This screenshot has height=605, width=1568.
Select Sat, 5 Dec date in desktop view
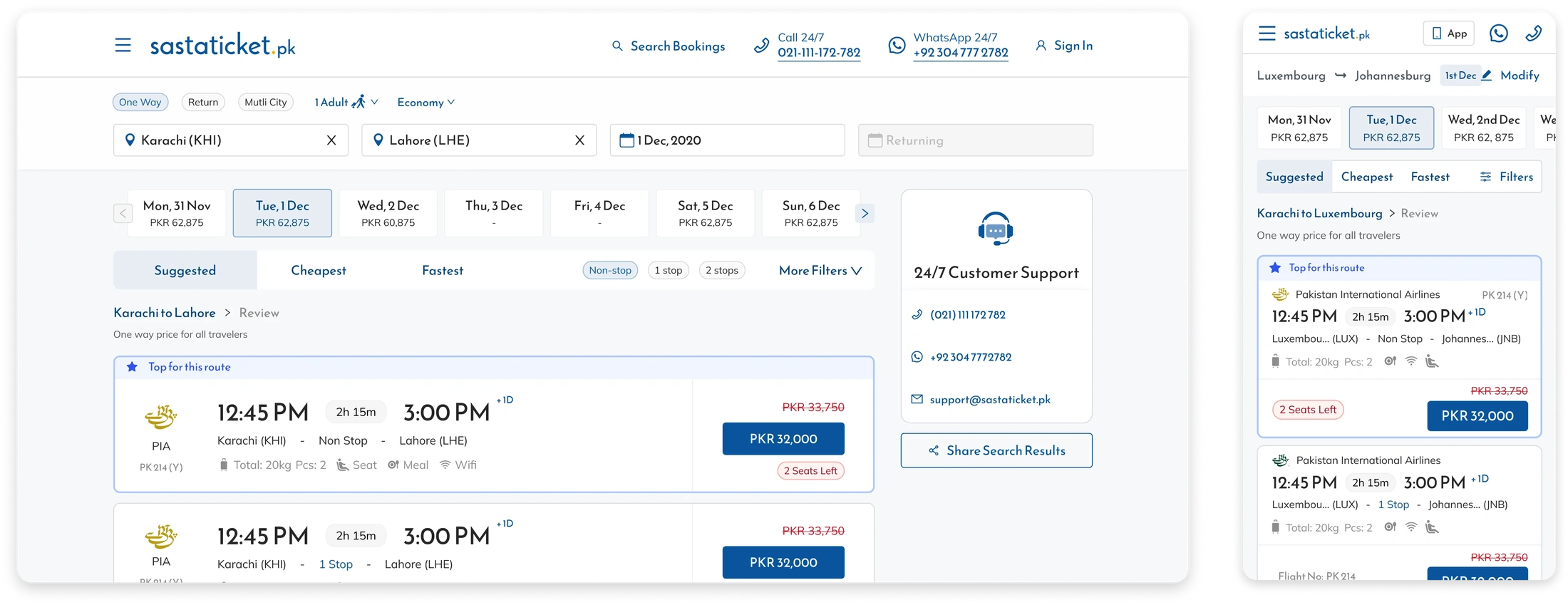pyautogui.click(x=706, y=213)
